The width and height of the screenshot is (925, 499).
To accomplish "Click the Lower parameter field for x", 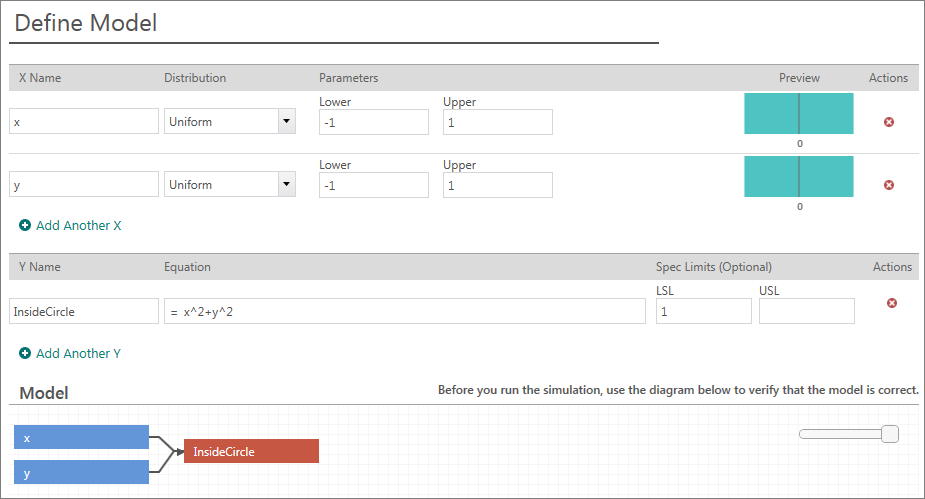I will (373, 122).
